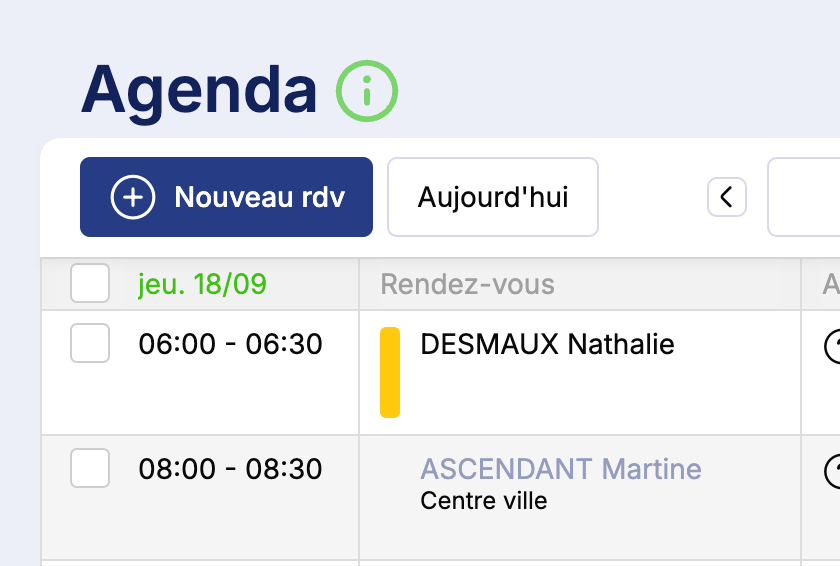The height and width of the screenshot is (566, 840).
Task: Check the 06:00 - 06:30 appointment box
Action: point(90,345)
